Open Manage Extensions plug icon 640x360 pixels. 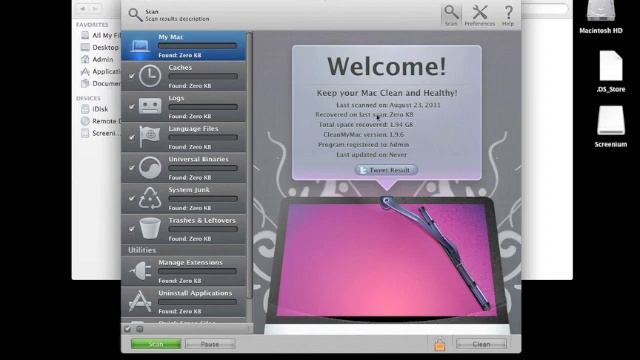pyautogui.click(x=140, y=271)
